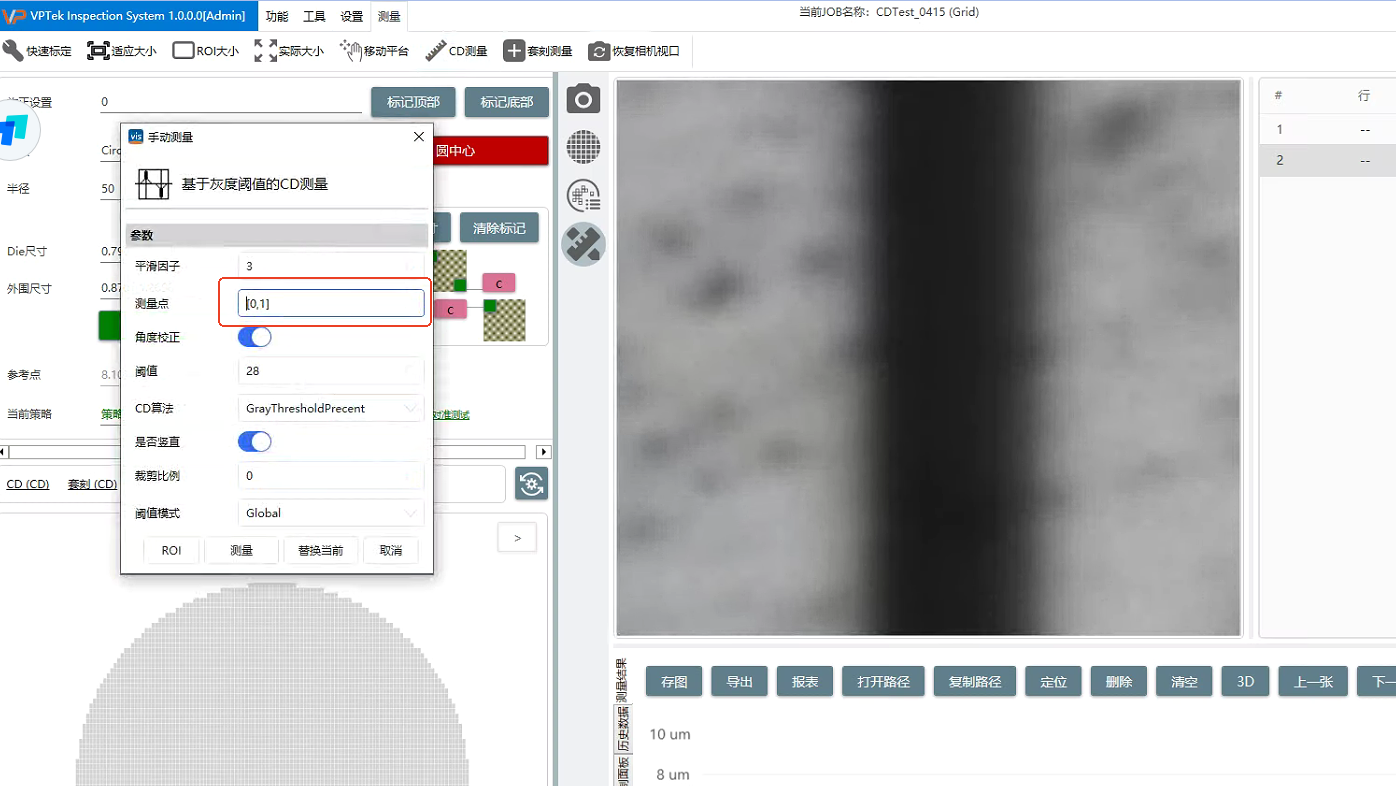Click the left pink C marker

[x=450, y=310]
